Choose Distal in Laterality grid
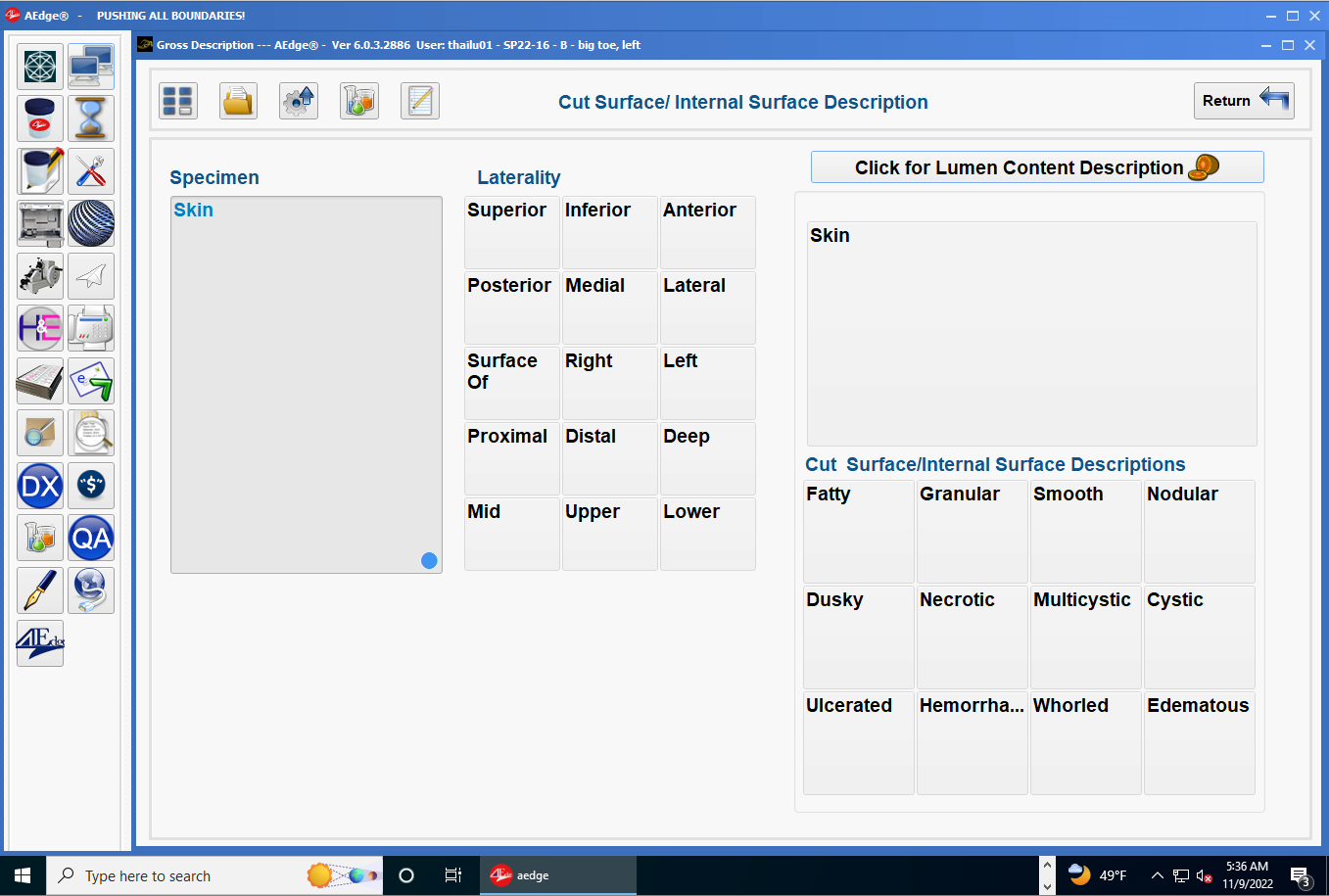1329x896 pixels. coord(610,459)
